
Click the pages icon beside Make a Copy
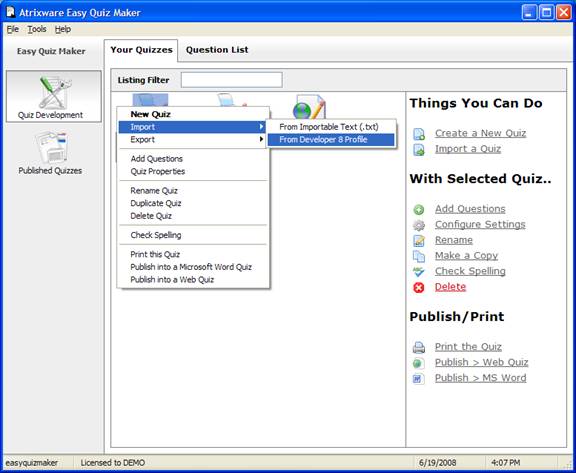(419, 256)
